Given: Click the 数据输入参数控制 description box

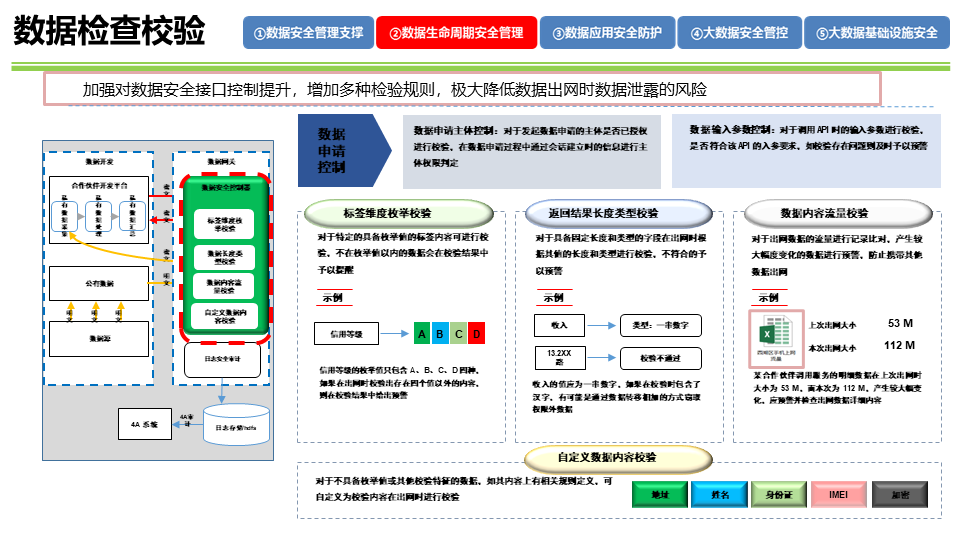Looking at the screenshot, I should coord(806,151).
